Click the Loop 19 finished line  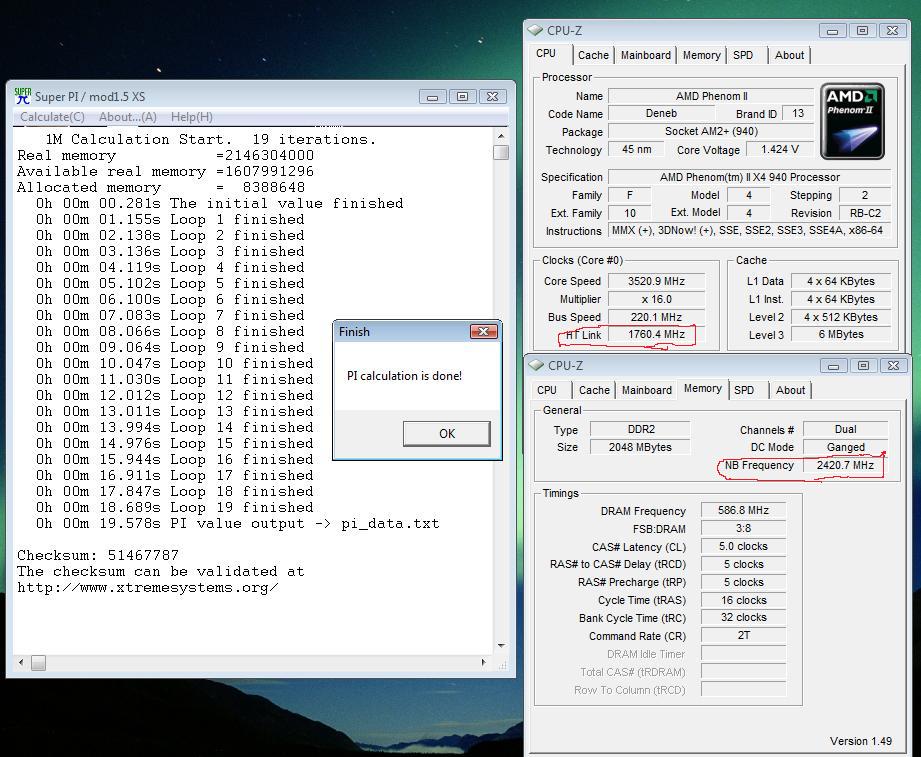(174, 507)
